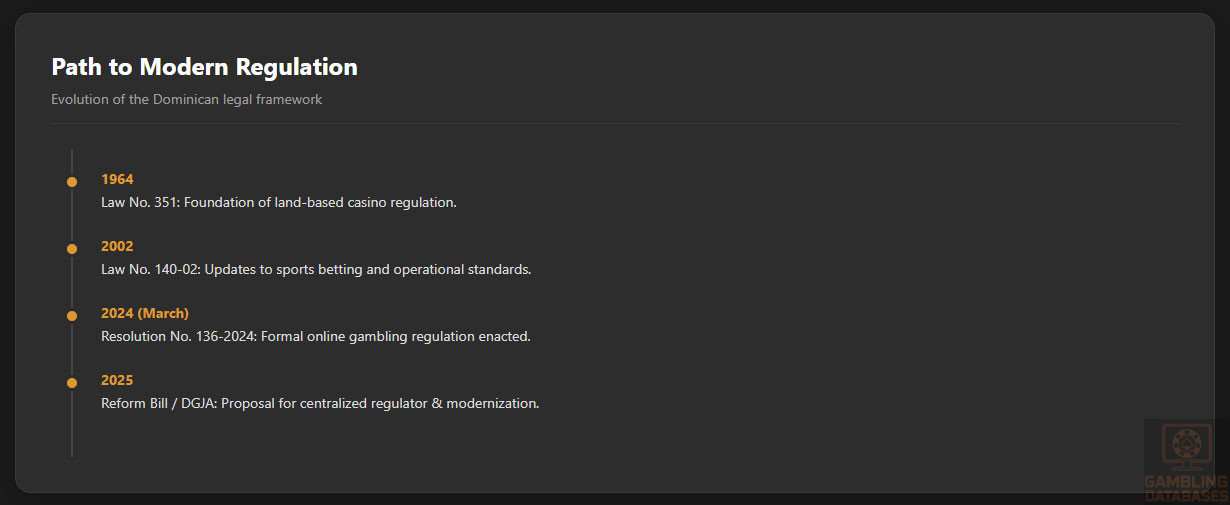This screenshot has height=505, width=1230.
Task: Select the orange 2002 year label
Action: click(x=117, y=246)
